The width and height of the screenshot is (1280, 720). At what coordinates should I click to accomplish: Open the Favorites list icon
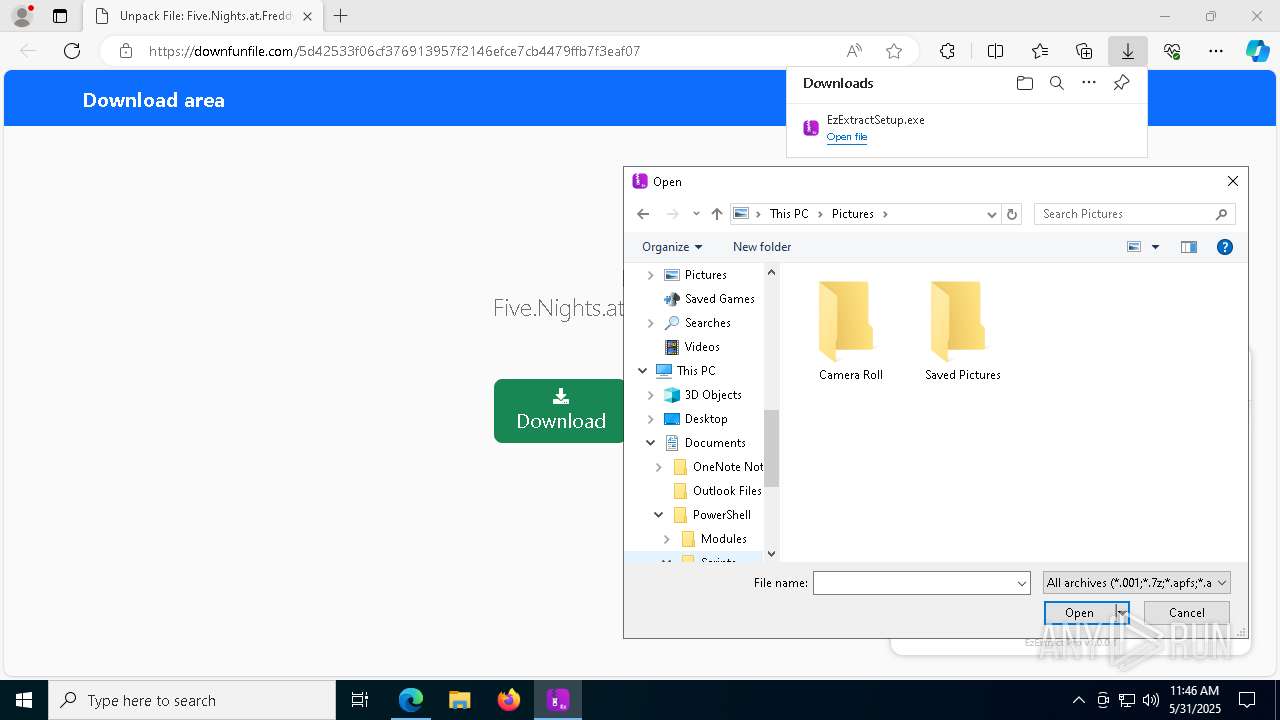click(x=1040, y=51)
